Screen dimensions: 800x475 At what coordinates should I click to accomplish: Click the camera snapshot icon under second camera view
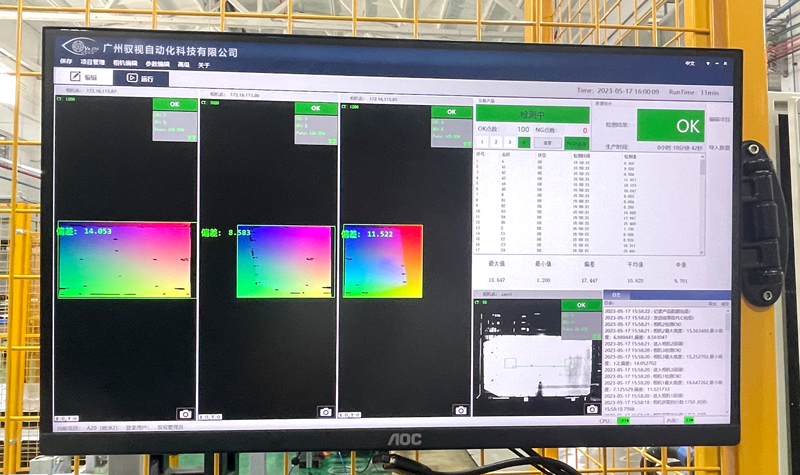point(325,411)
